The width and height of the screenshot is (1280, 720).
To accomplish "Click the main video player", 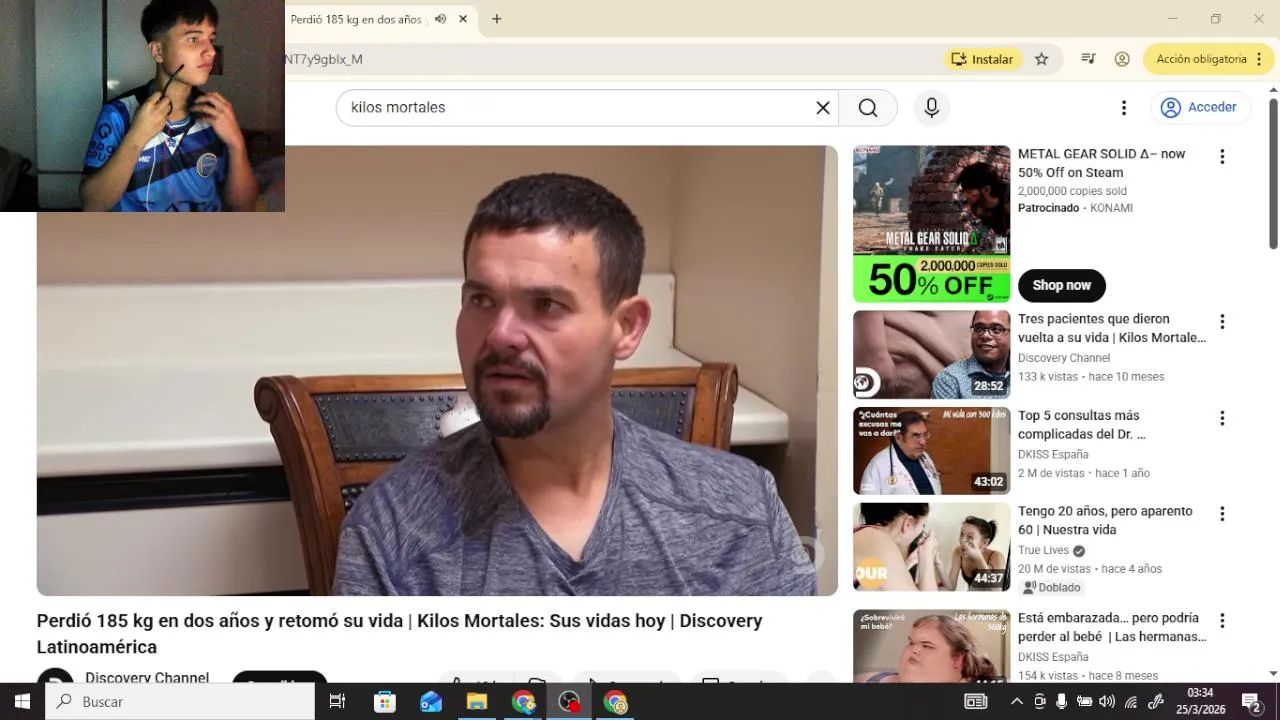I will point(437,371).
